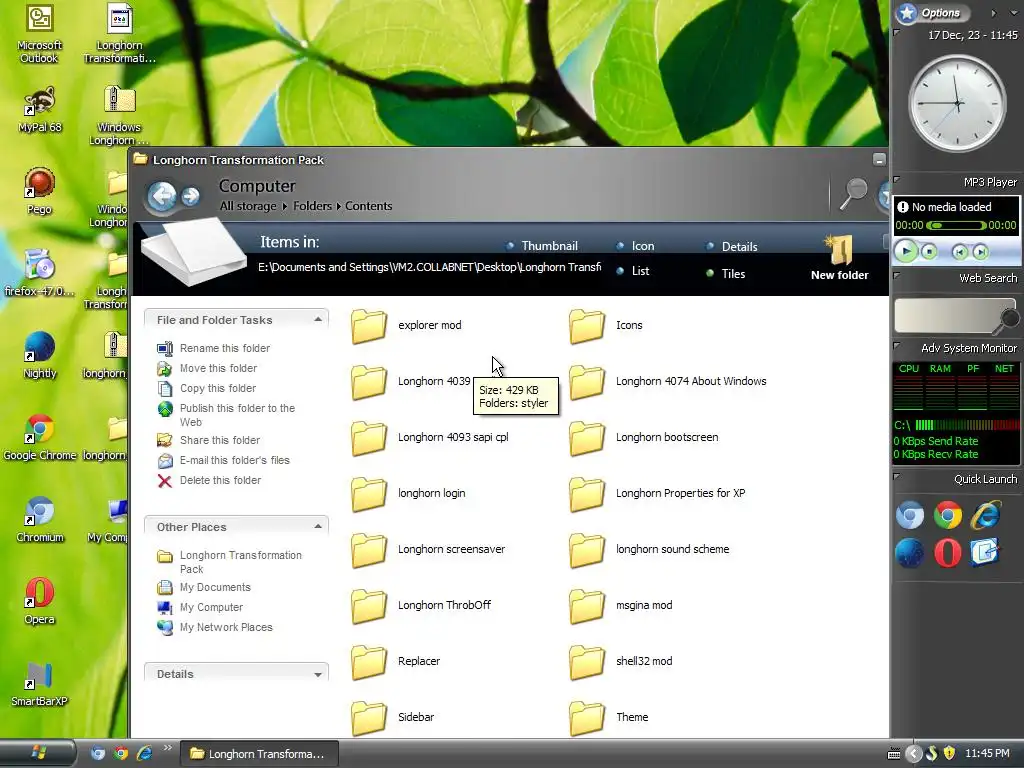This screenshot has height=768, width=1024.
Task: Open the Longhorn 4093 sapi cpl folder
Action: 430,438
